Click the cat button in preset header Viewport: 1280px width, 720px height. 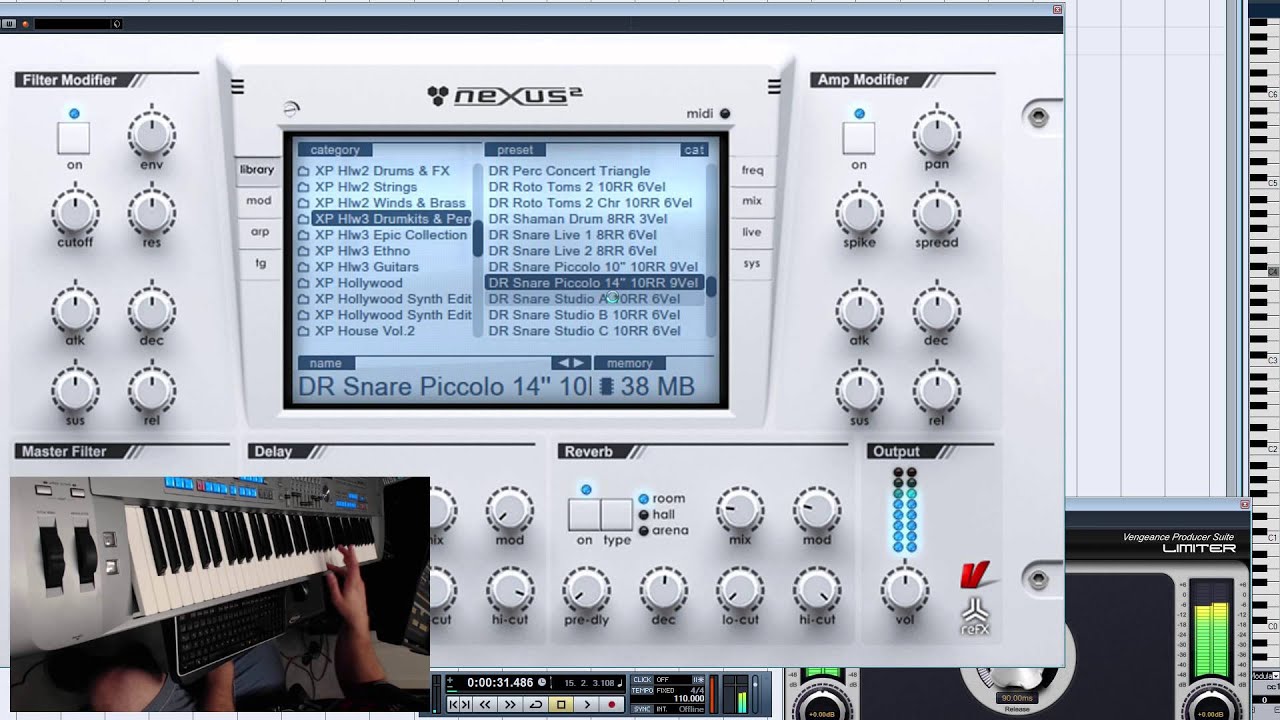tap(694, 150)
